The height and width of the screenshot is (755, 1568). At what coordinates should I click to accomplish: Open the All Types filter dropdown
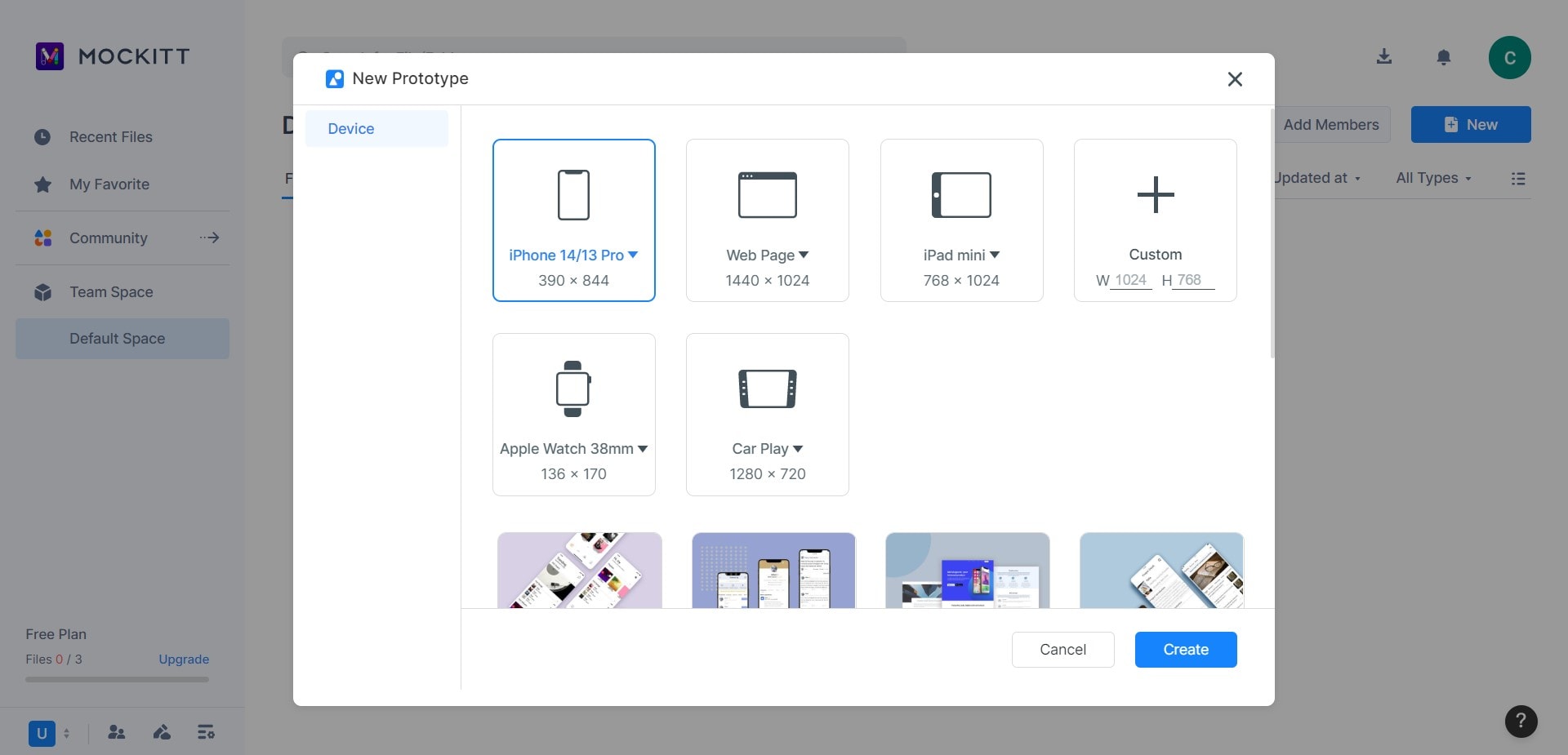(x=1433, y=178)
